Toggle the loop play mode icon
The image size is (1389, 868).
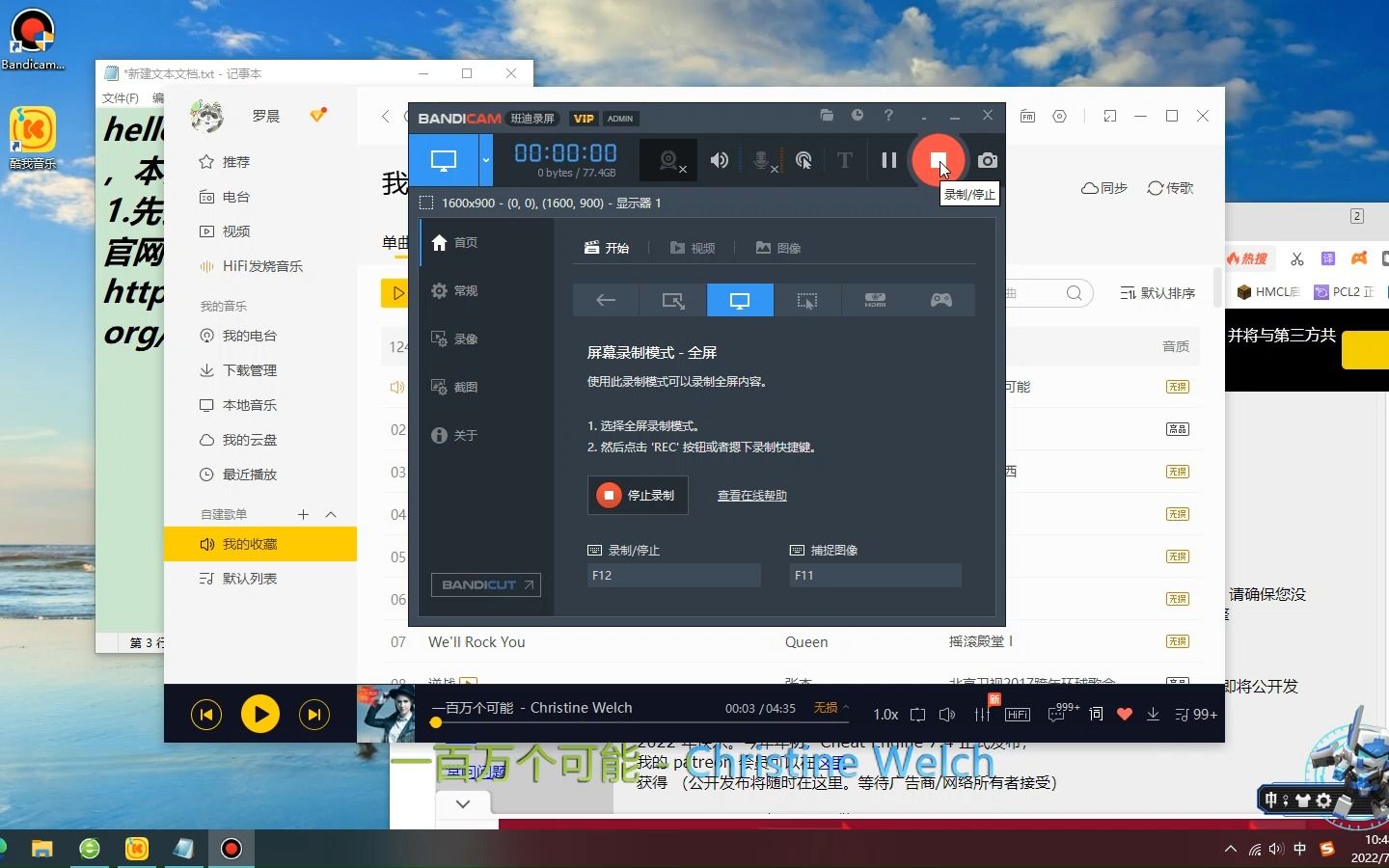(918, 715)
